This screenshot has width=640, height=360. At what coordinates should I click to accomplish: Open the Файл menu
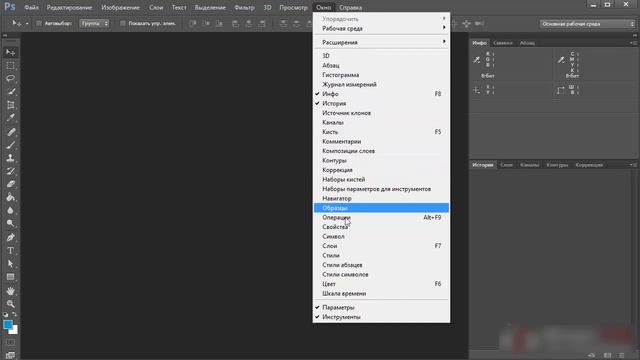[x=31, y=7]
